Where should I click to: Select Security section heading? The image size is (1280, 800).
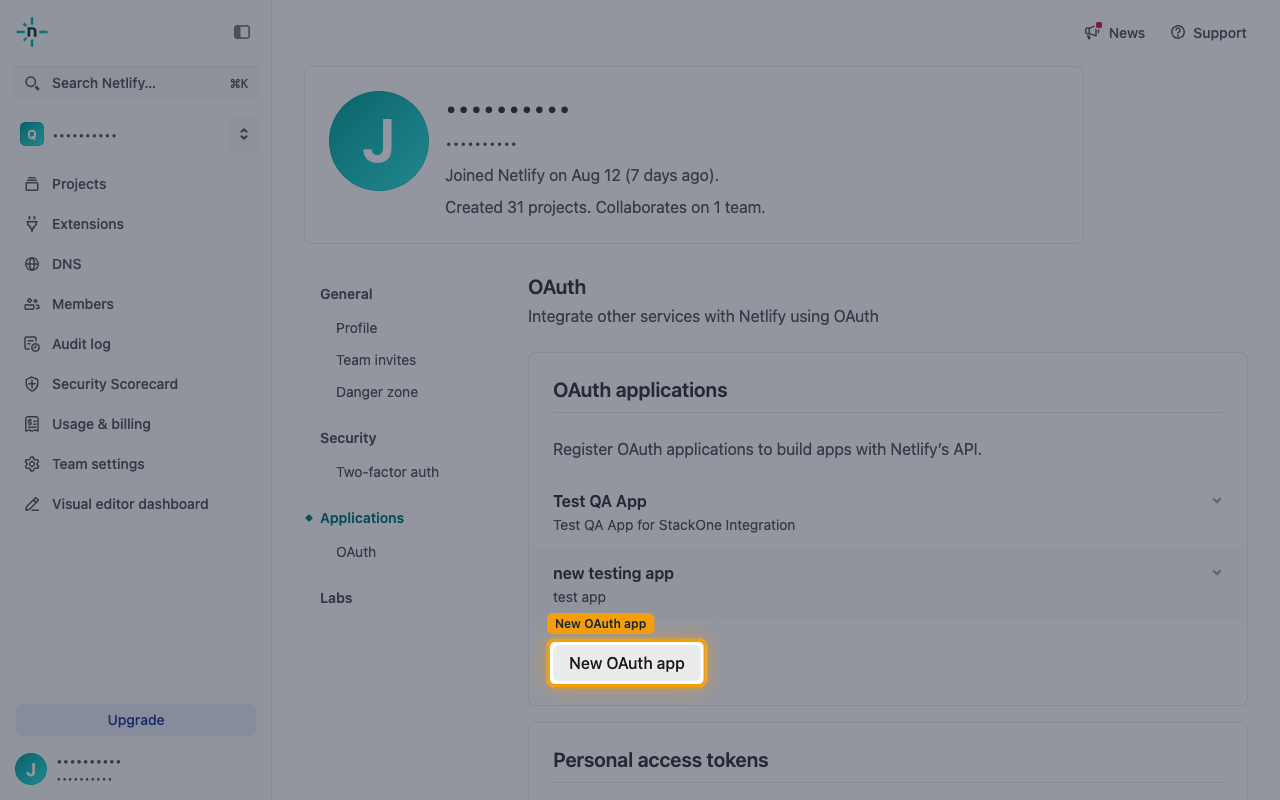pos(348,438)
